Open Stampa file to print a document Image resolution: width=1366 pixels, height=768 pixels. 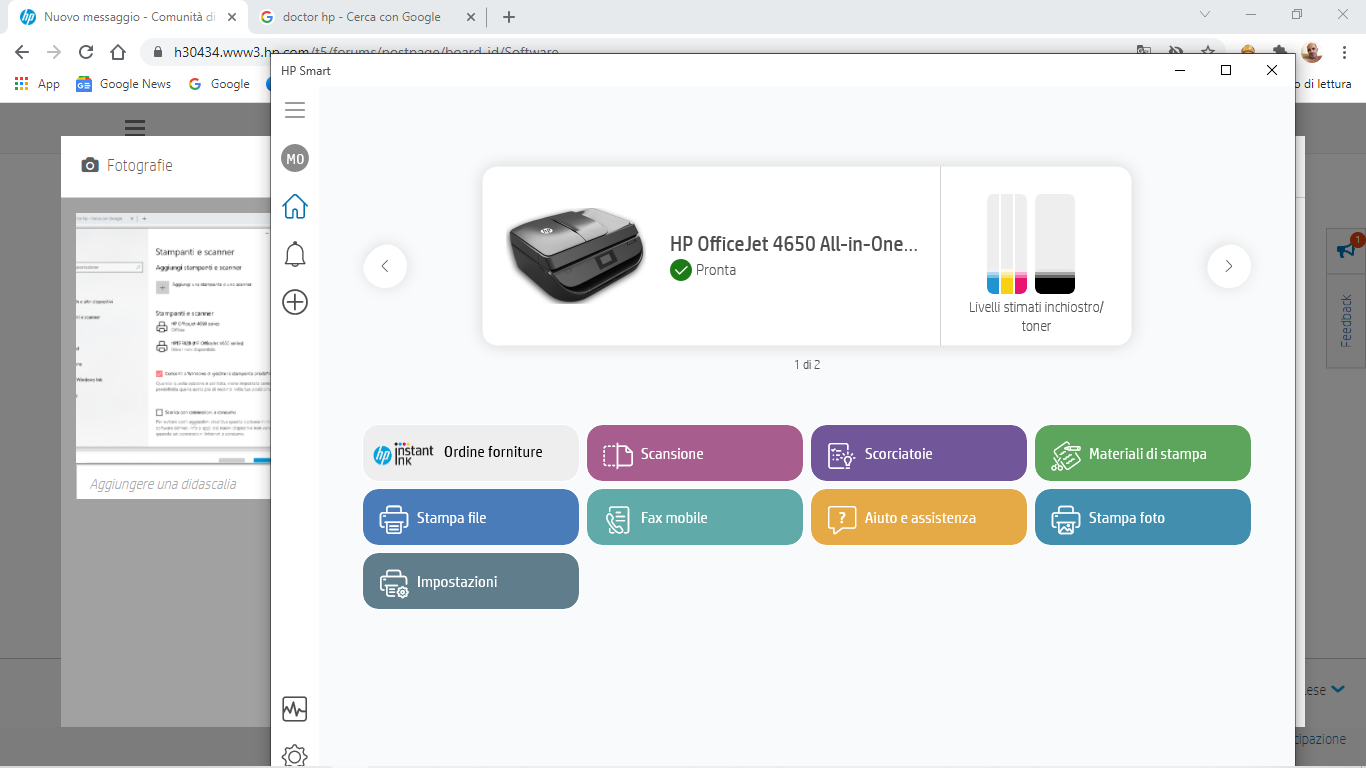click(x=470, y=517)
